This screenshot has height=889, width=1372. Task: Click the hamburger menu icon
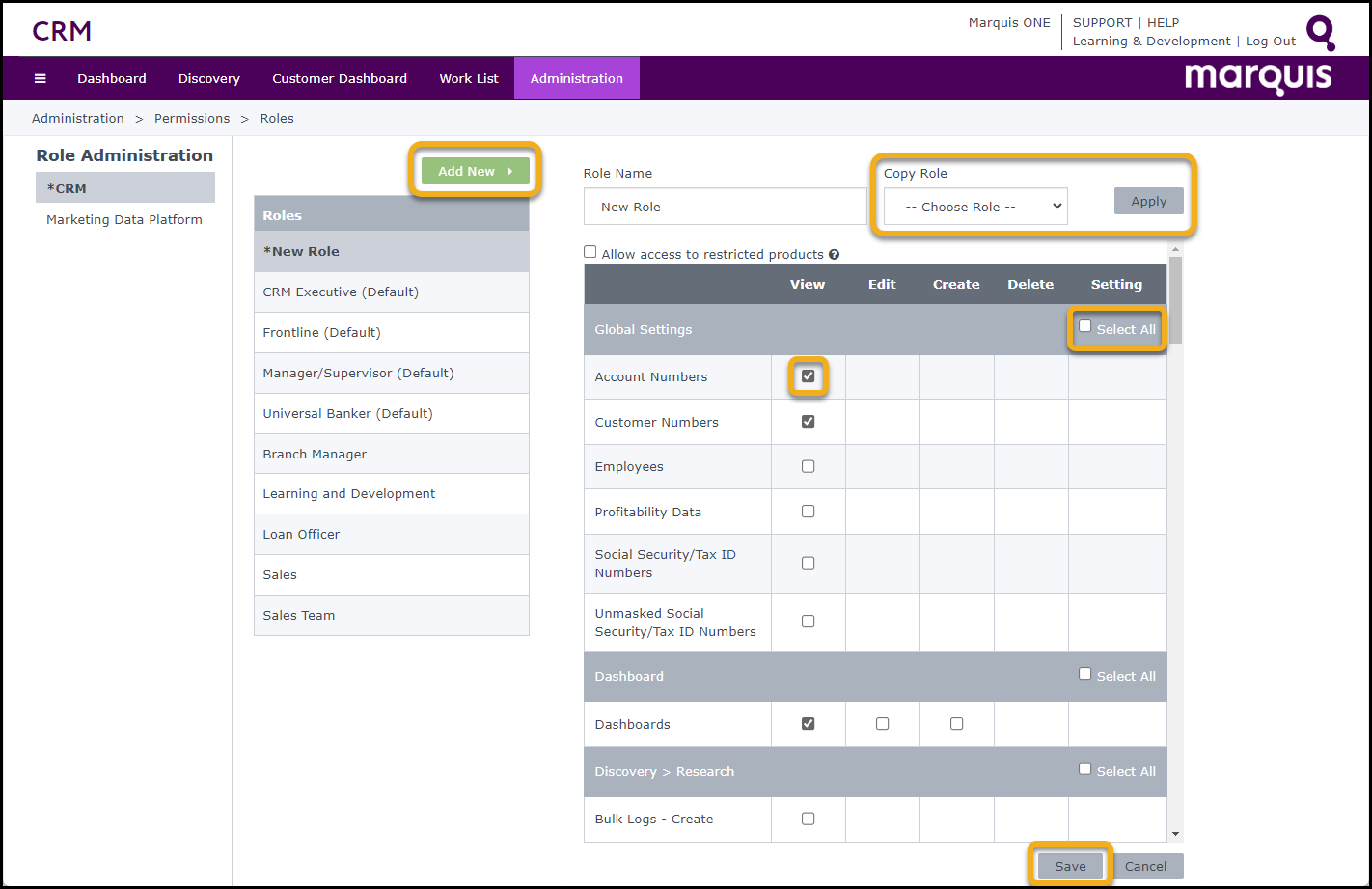click(41, 79)
